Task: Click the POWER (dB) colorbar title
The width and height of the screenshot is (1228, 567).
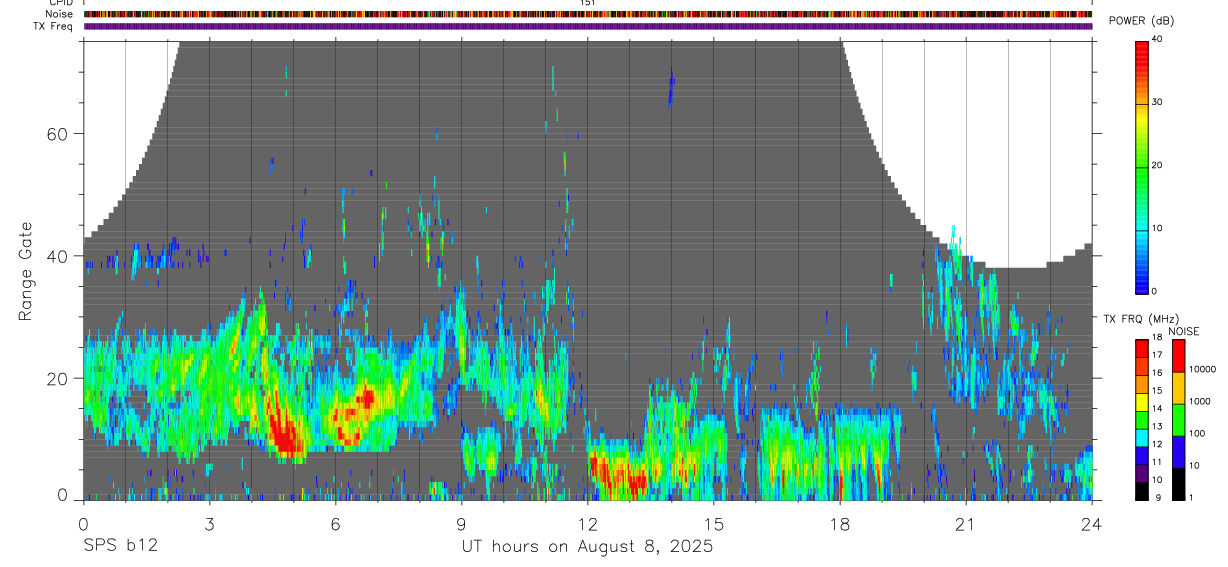Action: 1141,21
